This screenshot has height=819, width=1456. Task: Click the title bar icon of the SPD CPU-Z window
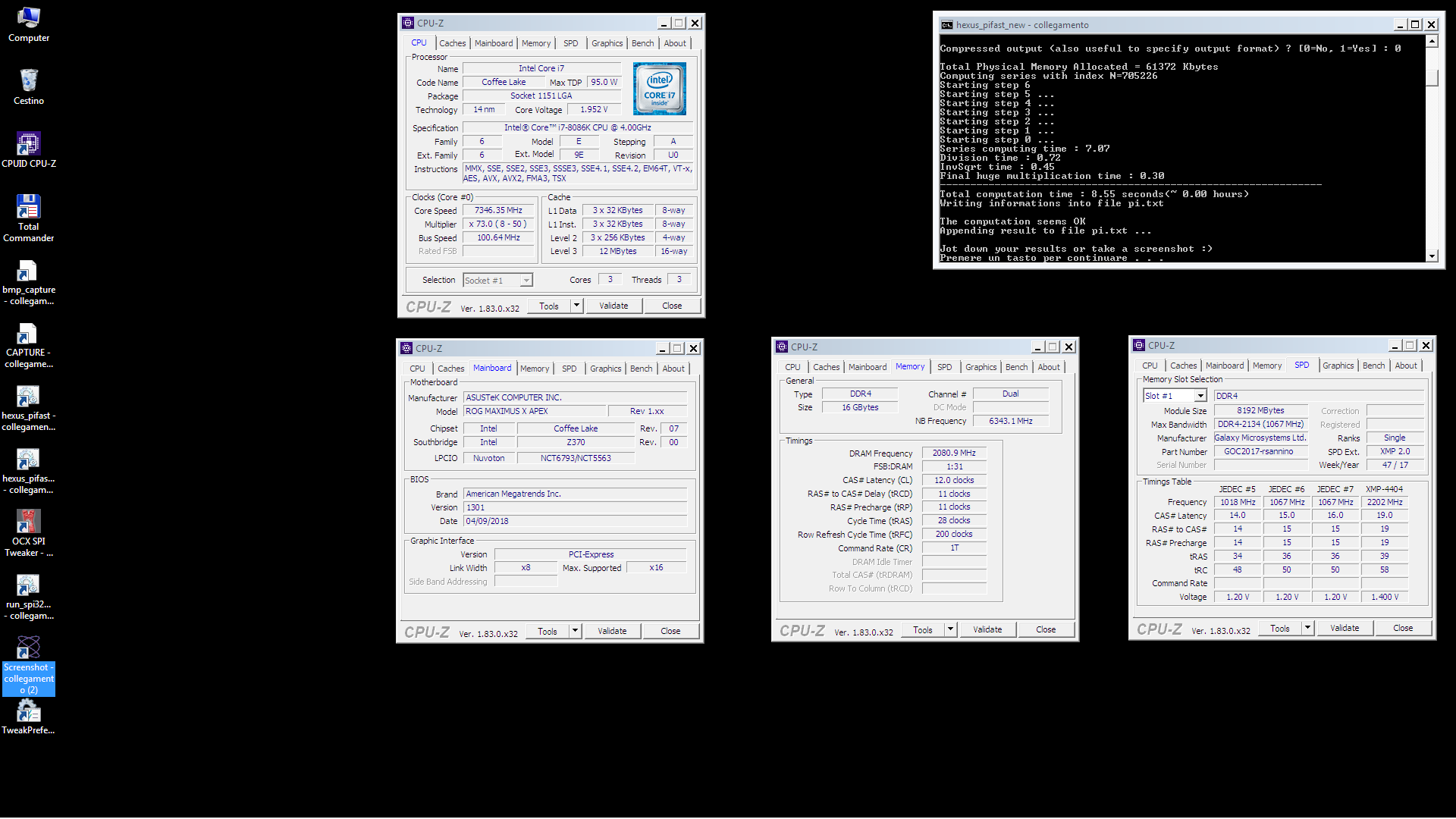[1139, 345]
